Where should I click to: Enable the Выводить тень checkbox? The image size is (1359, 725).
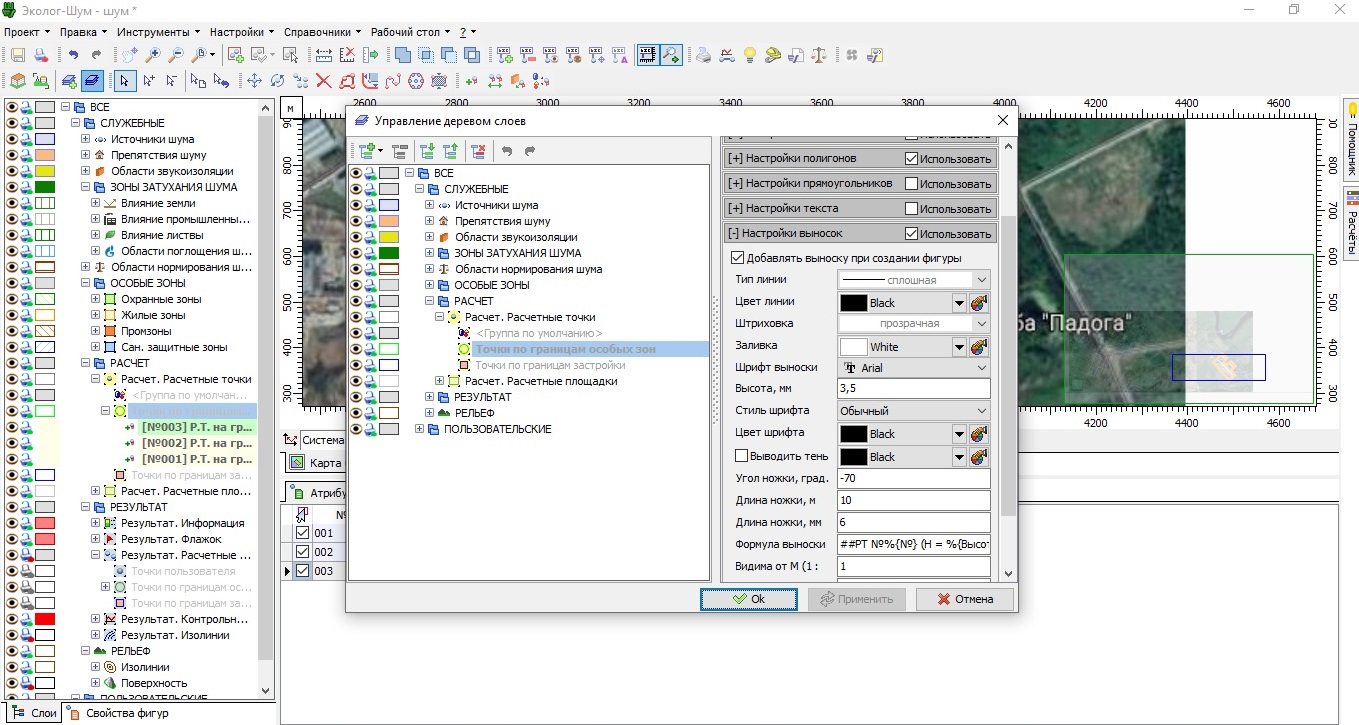tap(741, 457)
